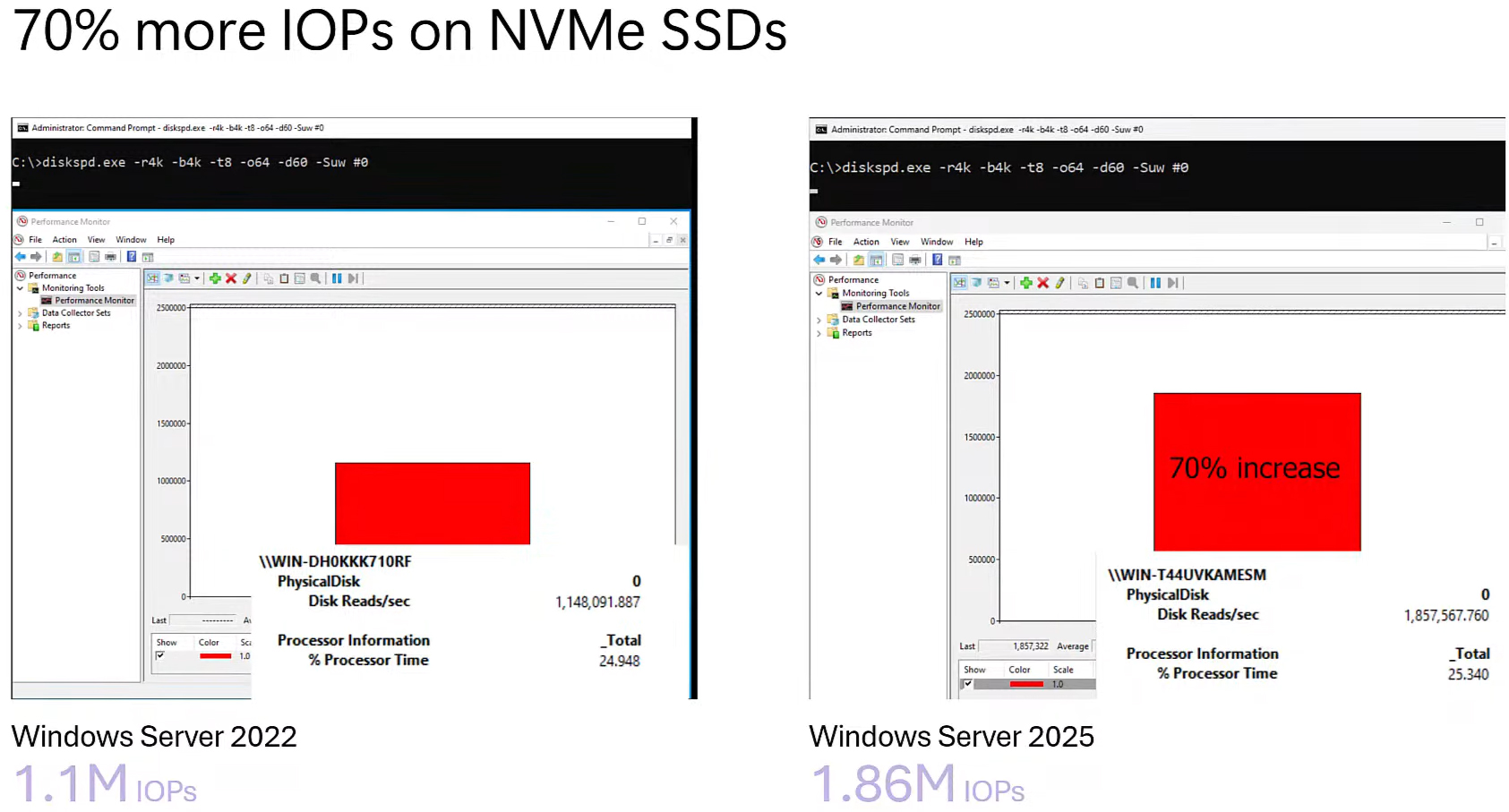Open Action menu in left Performance Monitor
This screenshot has height=812, width=1509.
(64, 240)
